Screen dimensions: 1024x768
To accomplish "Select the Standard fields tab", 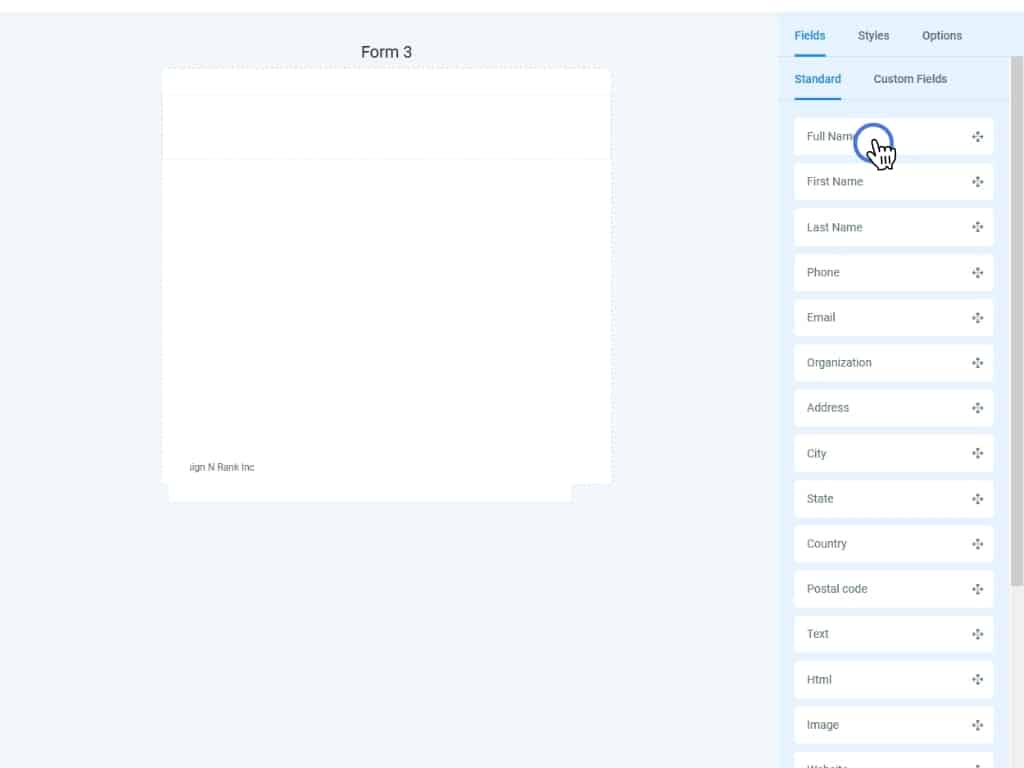I will pos(817,79).
